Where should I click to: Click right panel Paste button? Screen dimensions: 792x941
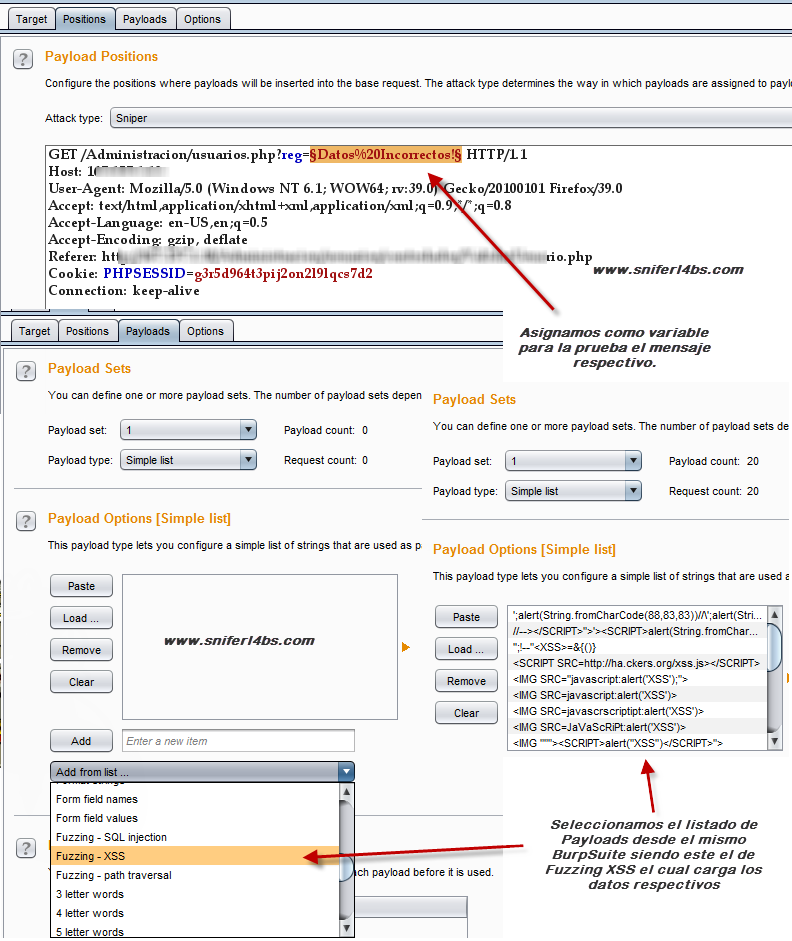(x=466, y=617)
